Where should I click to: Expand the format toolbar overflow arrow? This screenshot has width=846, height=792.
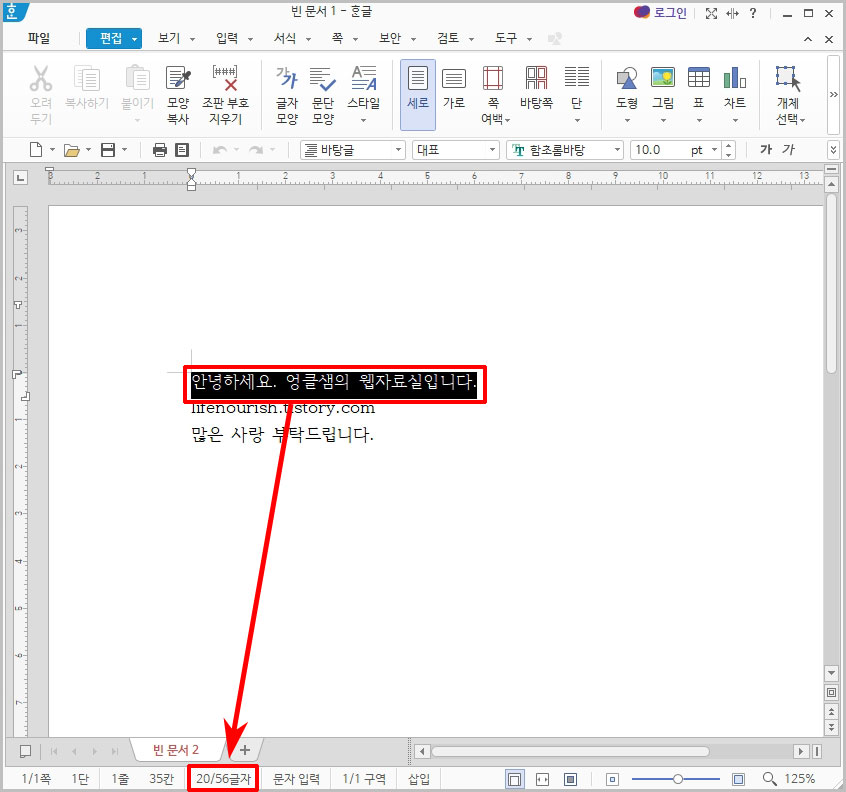coord(833,149)
